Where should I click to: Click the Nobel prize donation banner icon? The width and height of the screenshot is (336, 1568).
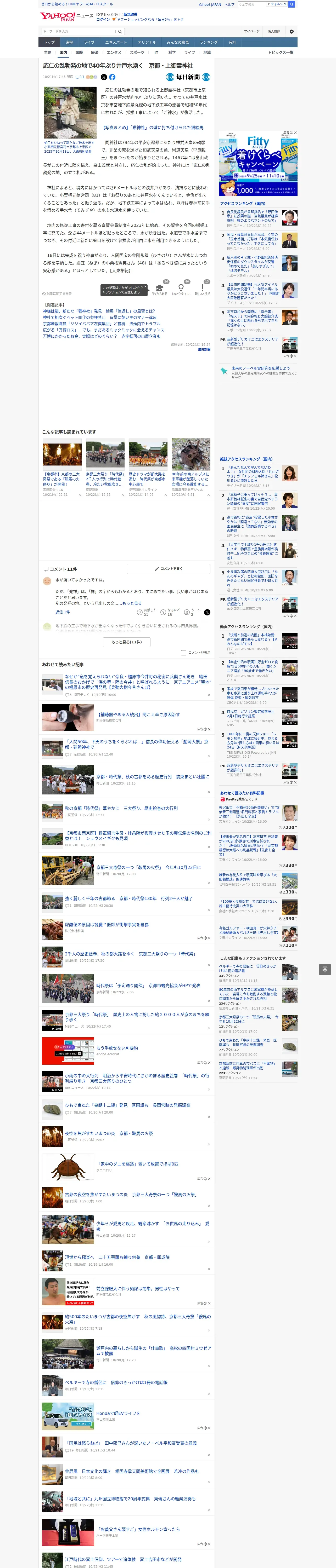(224, 370)
